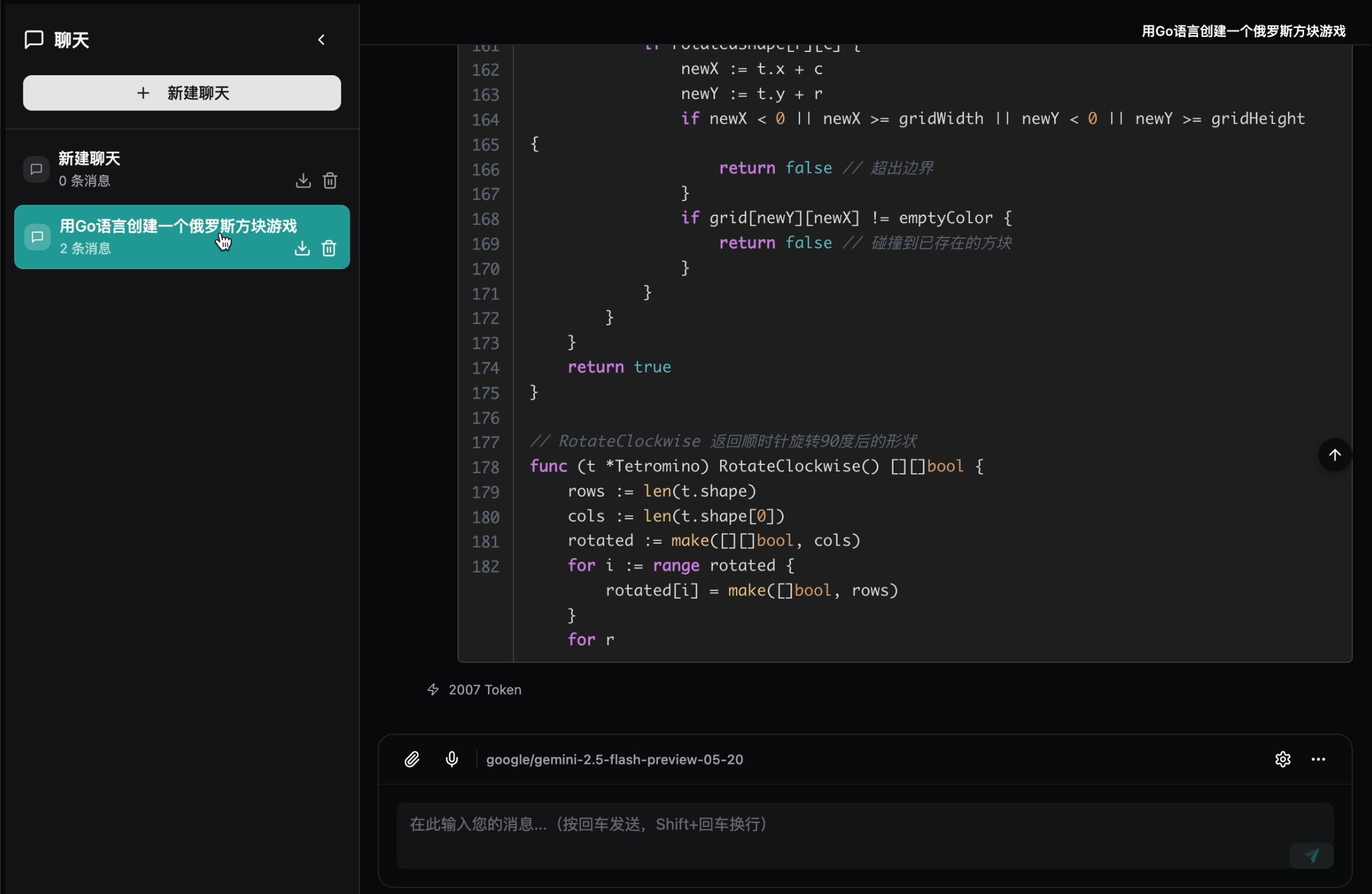Viewport: 1372px width, 894px height.
Task: Click 'rotated := make([][]bool, cols)' line
Action: [x=713, y=541]
